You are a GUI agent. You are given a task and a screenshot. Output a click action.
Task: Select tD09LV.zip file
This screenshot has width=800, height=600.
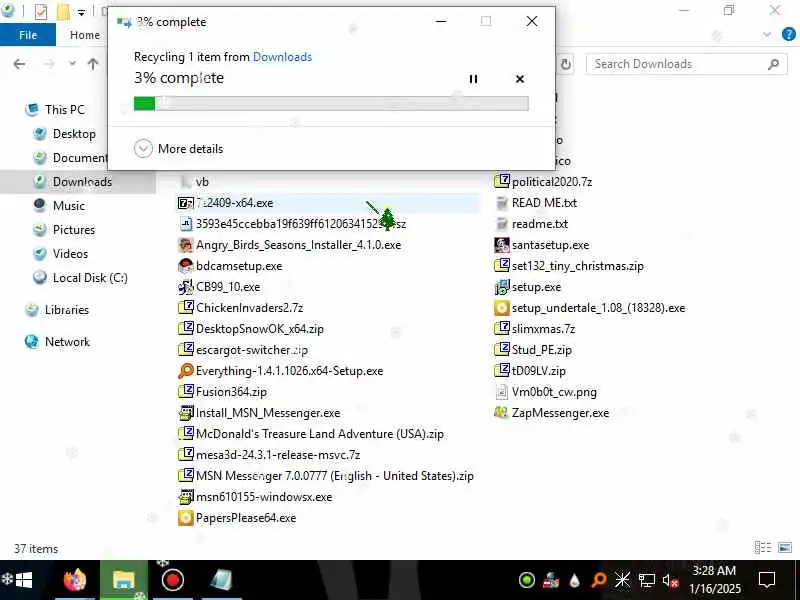[530, 371]
